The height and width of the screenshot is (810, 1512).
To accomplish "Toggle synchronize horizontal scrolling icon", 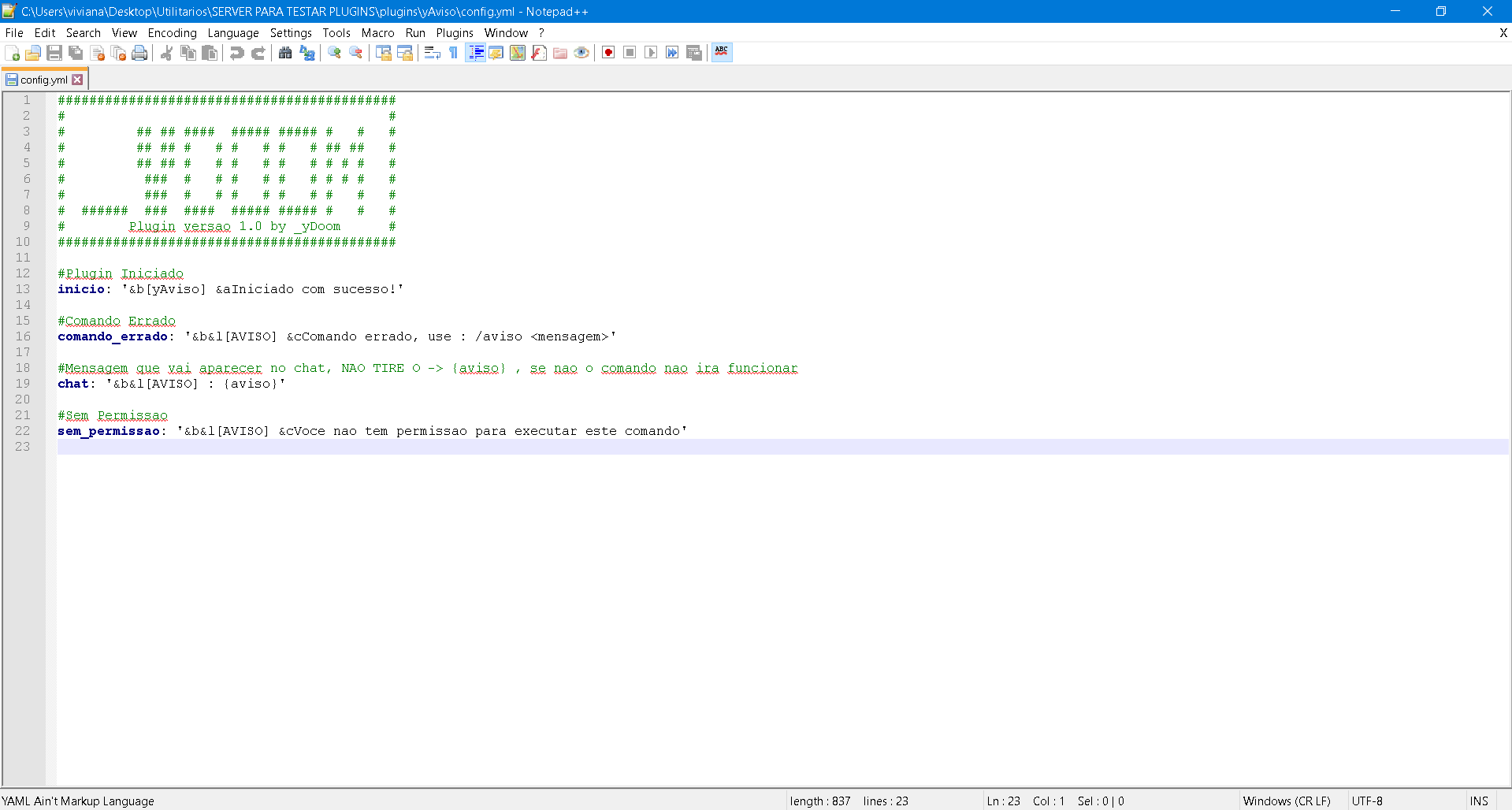I will coord(405,53).
